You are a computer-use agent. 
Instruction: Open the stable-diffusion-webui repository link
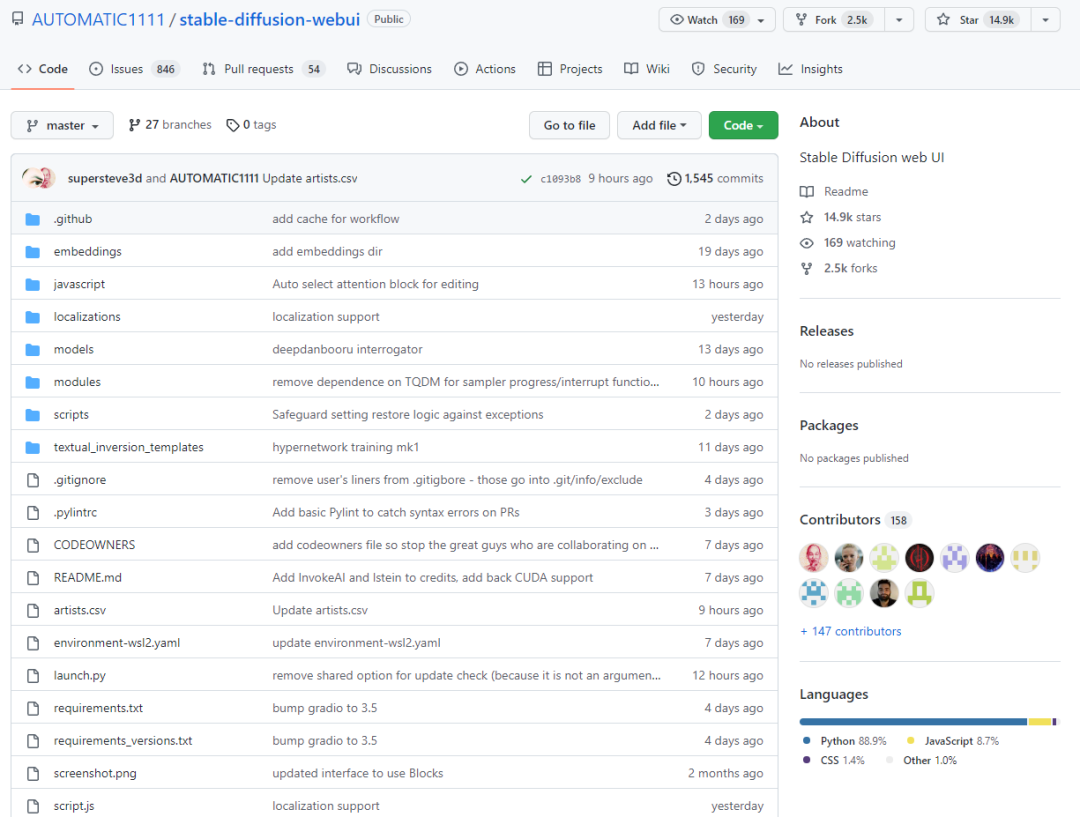click(x=269, y=19)
